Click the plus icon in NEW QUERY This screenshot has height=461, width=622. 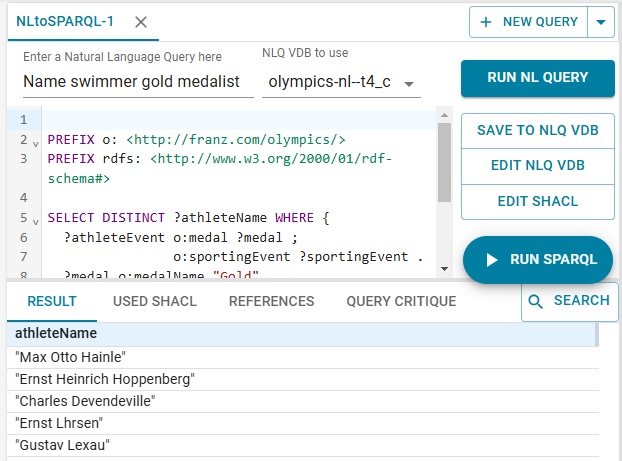point(486,22)
